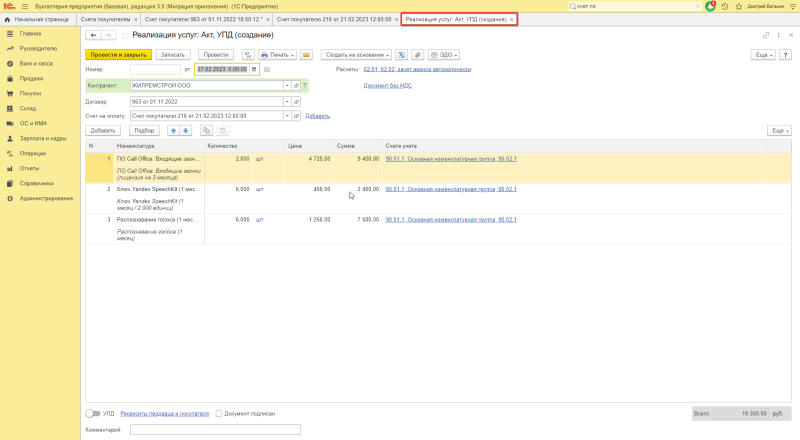Get link to document icon at top right
This screenshot has height=440, width=800.
(x=765, y=35)
